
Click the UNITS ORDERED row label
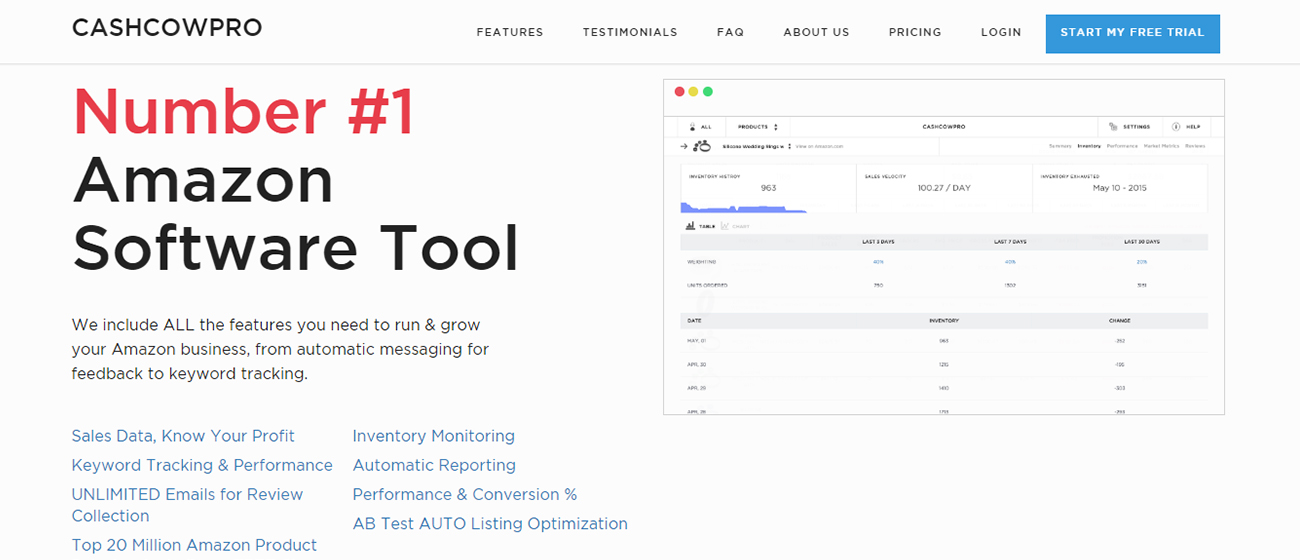[707, 285]
